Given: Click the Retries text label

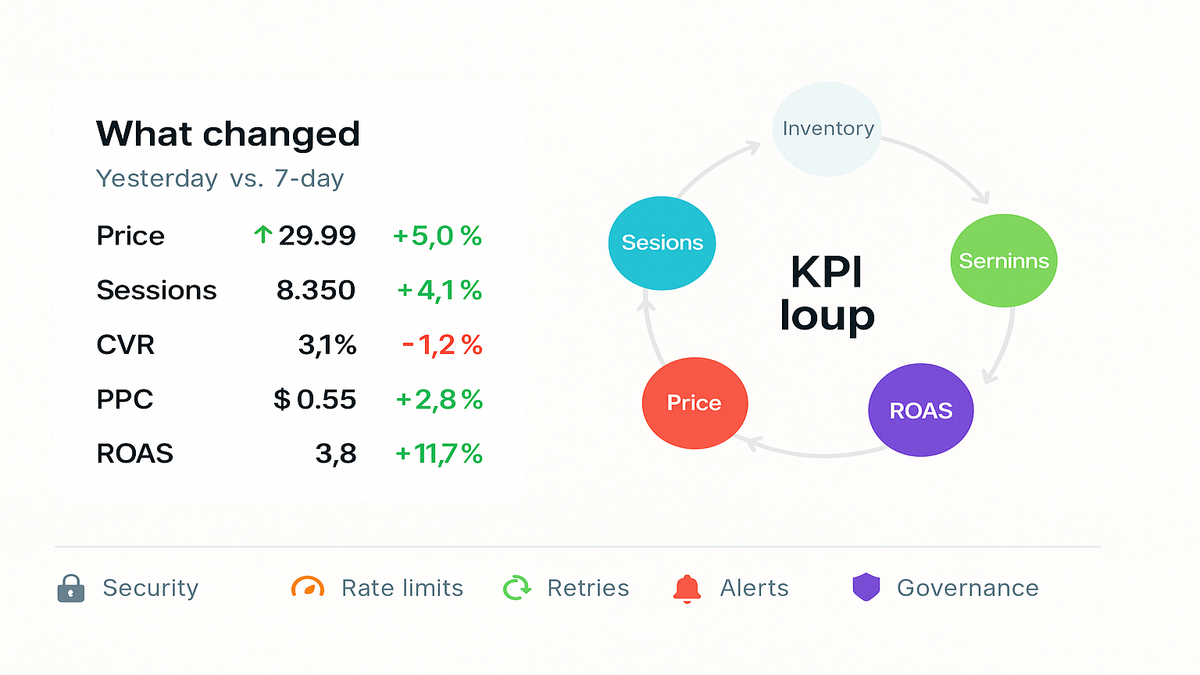Looking at the screenshot, I should click(588, 588).
